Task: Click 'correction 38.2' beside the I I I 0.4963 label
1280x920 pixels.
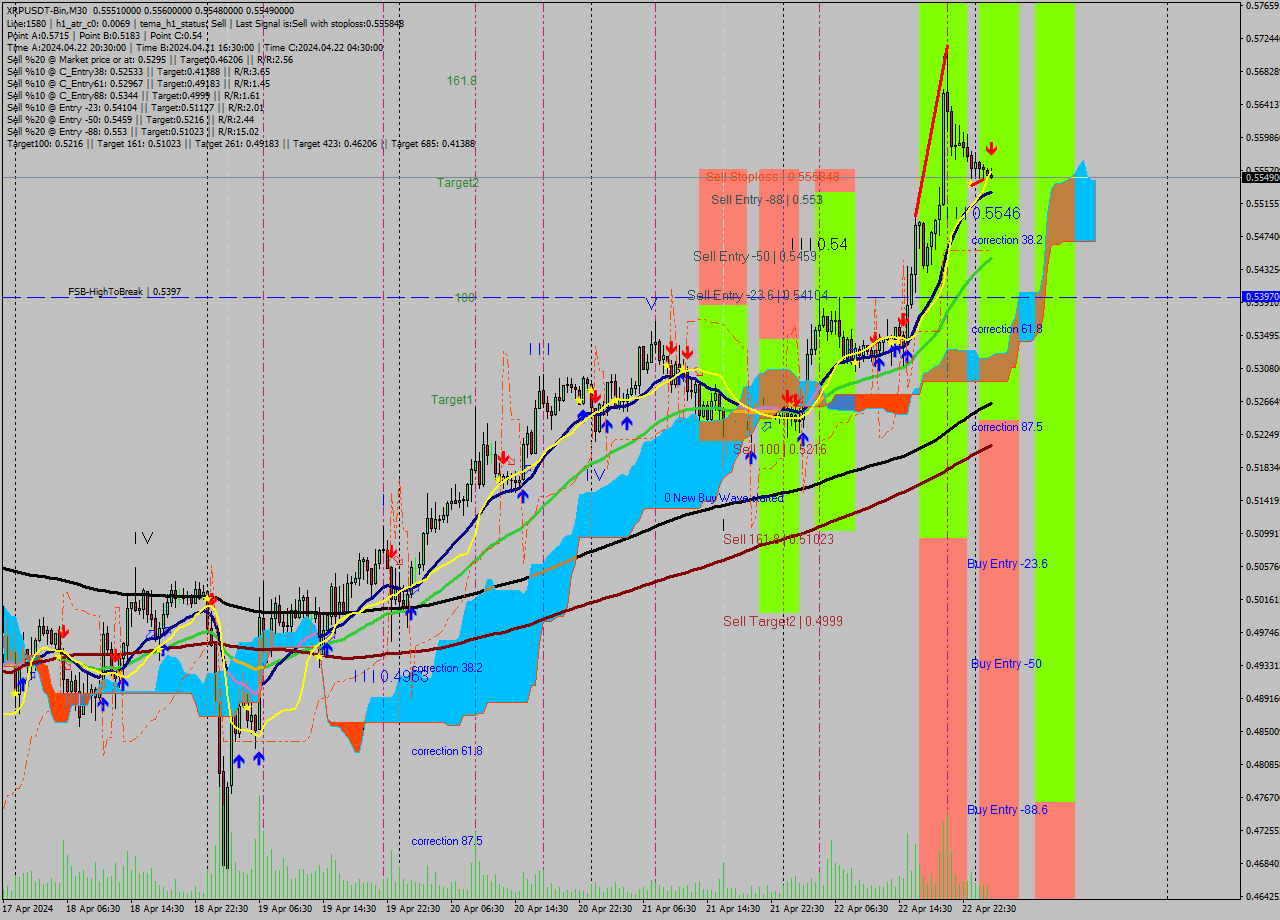Action: 447,668
